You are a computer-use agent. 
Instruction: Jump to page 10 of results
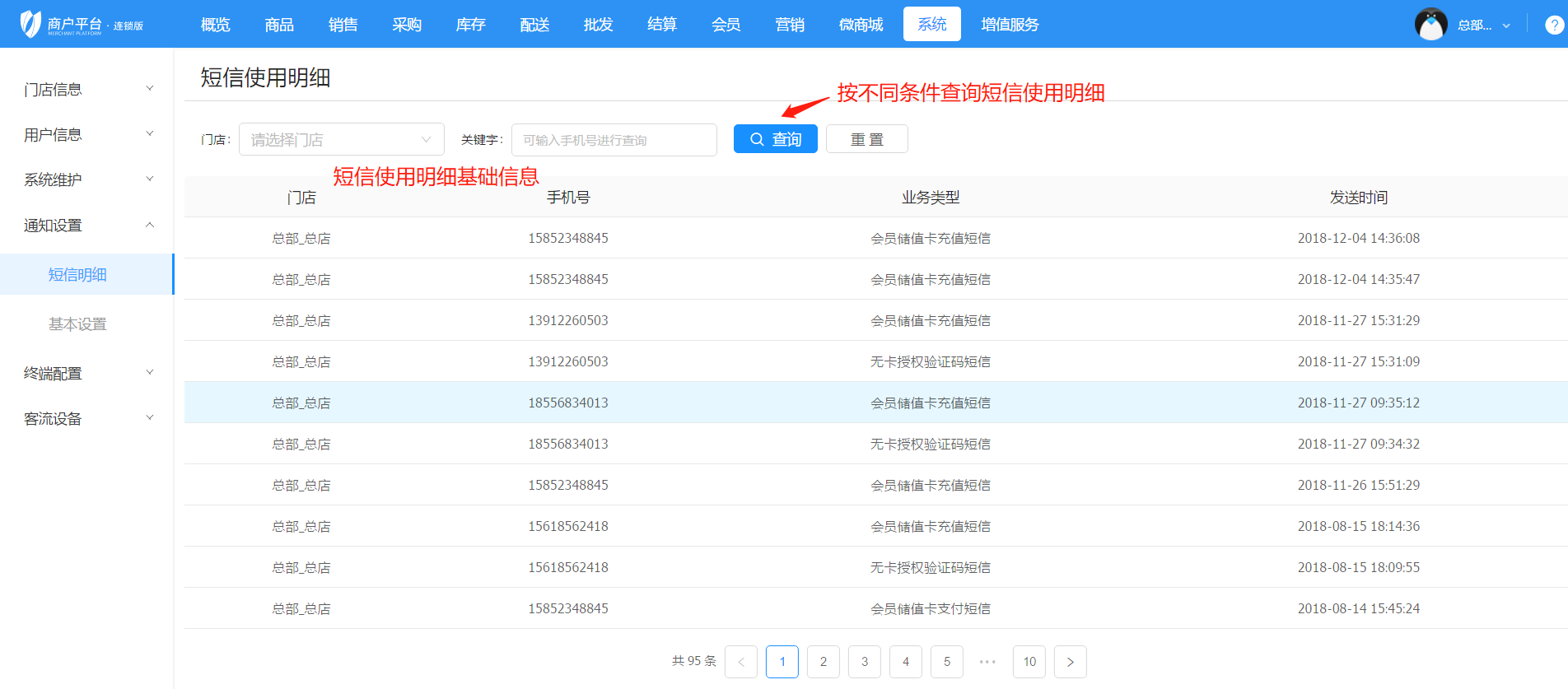tap(1029, 662)
